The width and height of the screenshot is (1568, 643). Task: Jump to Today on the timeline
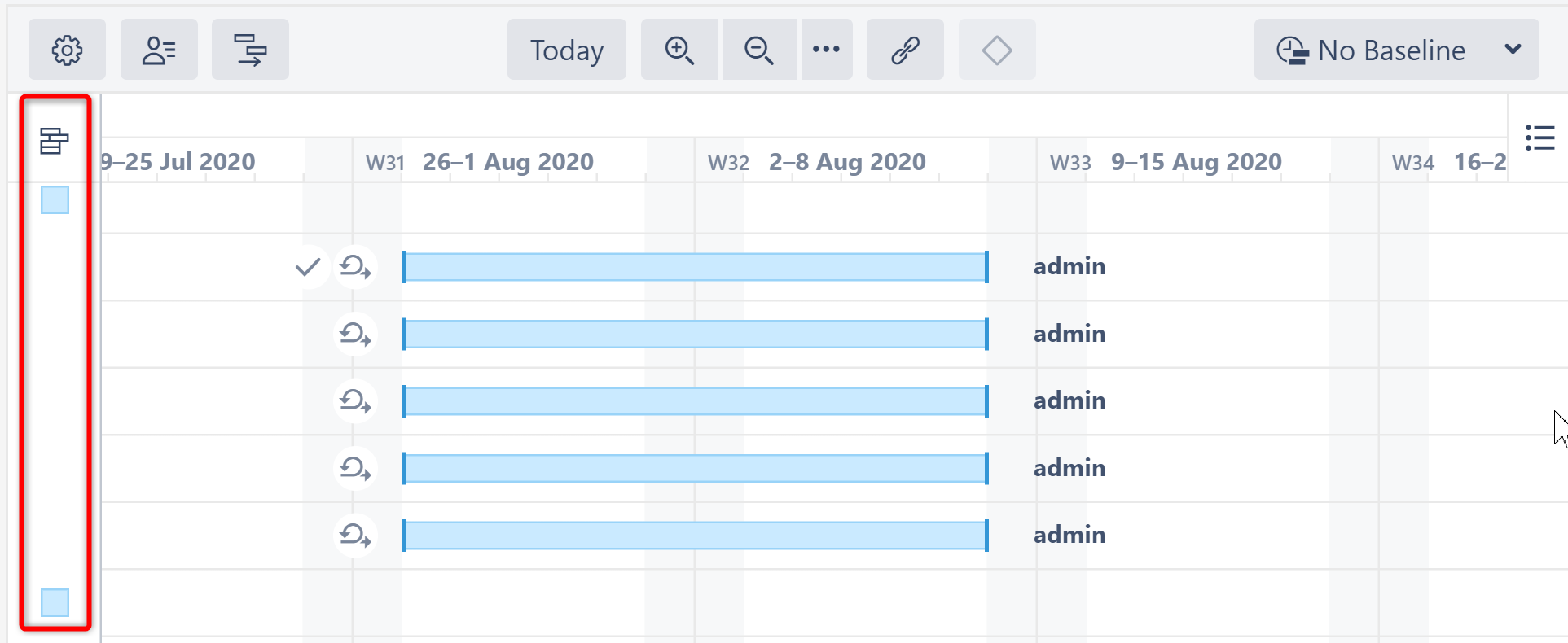566,50
